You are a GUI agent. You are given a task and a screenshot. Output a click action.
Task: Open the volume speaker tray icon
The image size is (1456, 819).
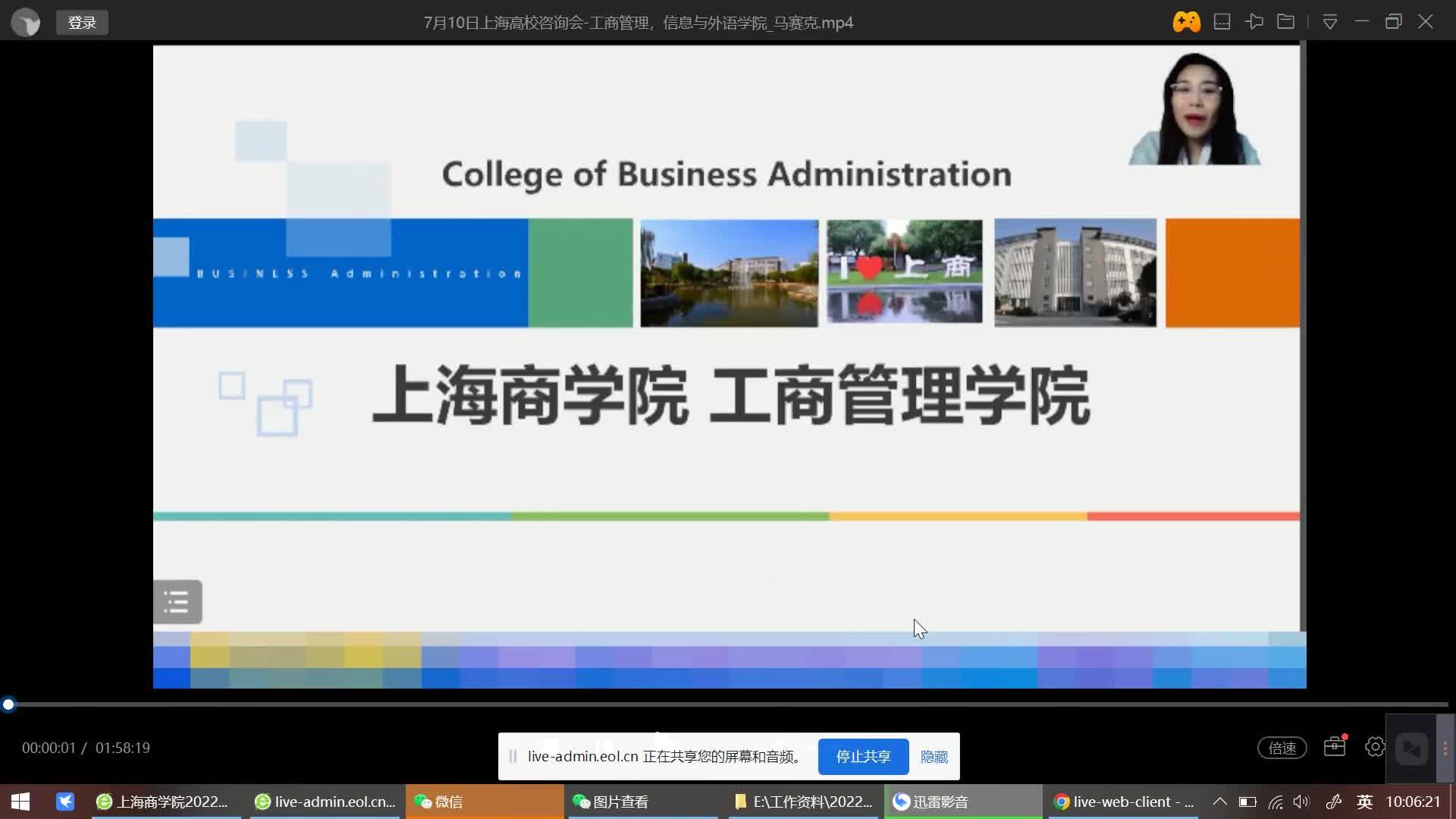pyautogui.click(x=1301, y=802)
